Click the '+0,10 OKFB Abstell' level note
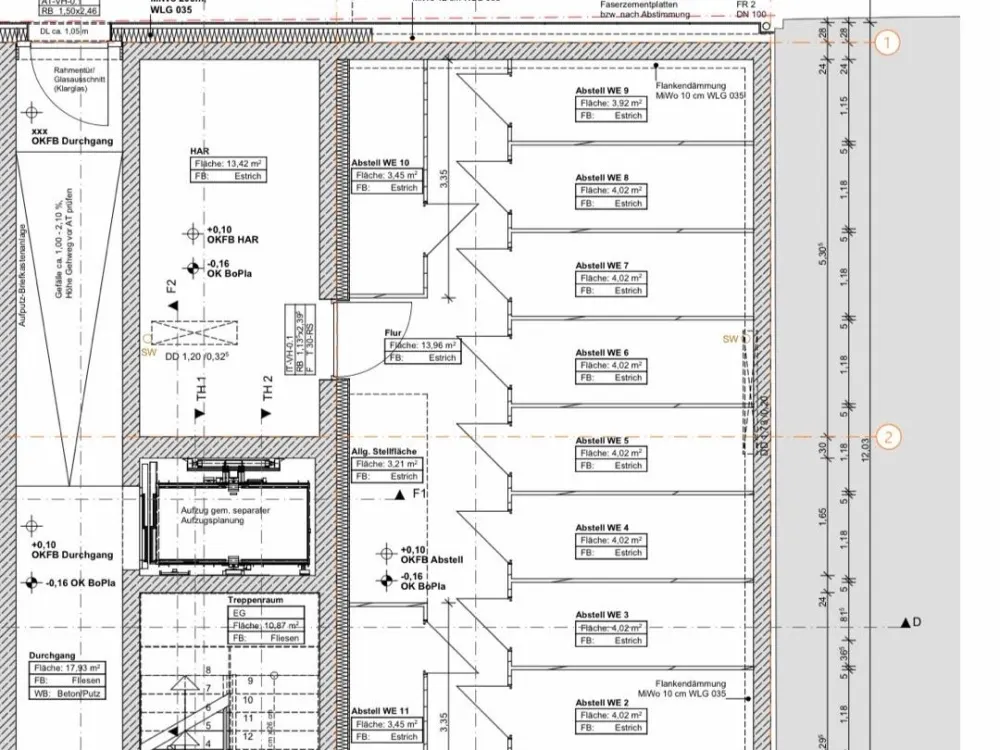Image resolution: width=1000 pixels, height=750 pixels. point(431,555)
